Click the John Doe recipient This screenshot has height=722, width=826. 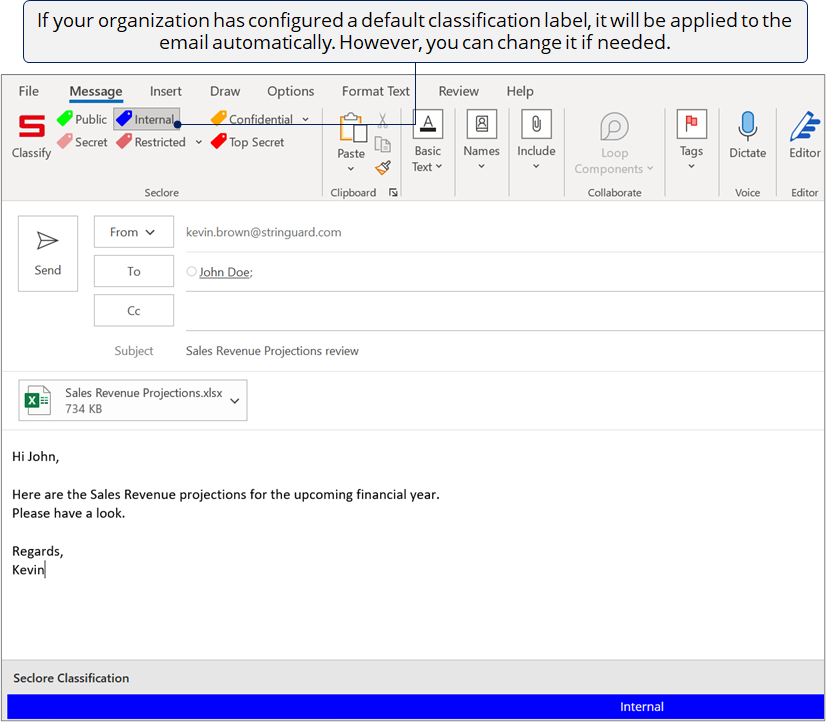(x=225, y=272)
